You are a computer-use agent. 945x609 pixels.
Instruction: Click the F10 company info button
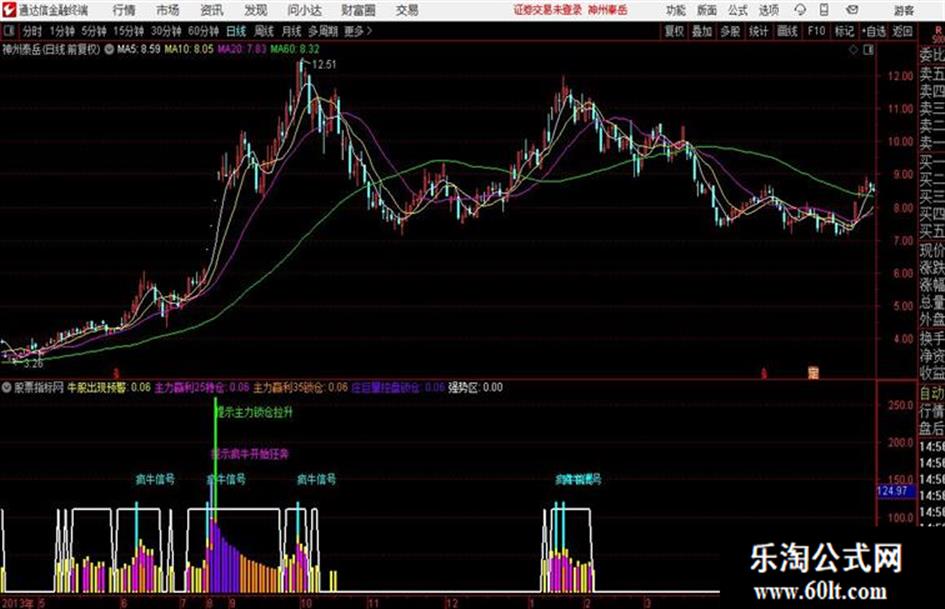[x=816, y=31]
